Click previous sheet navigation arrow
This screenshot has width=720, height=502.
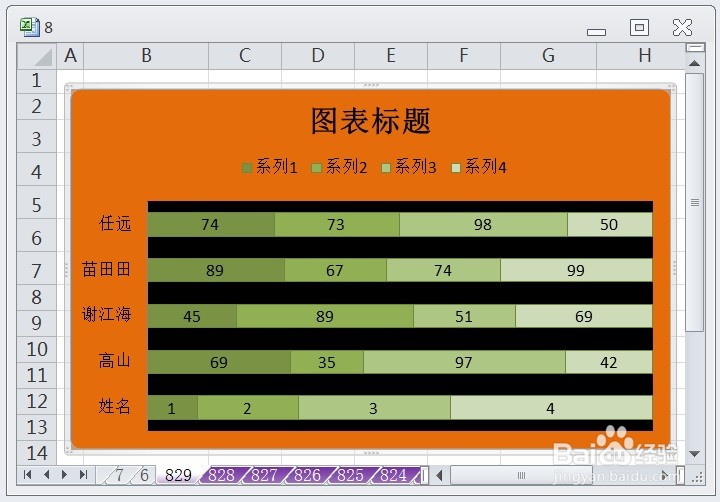(x=46, y=474)
